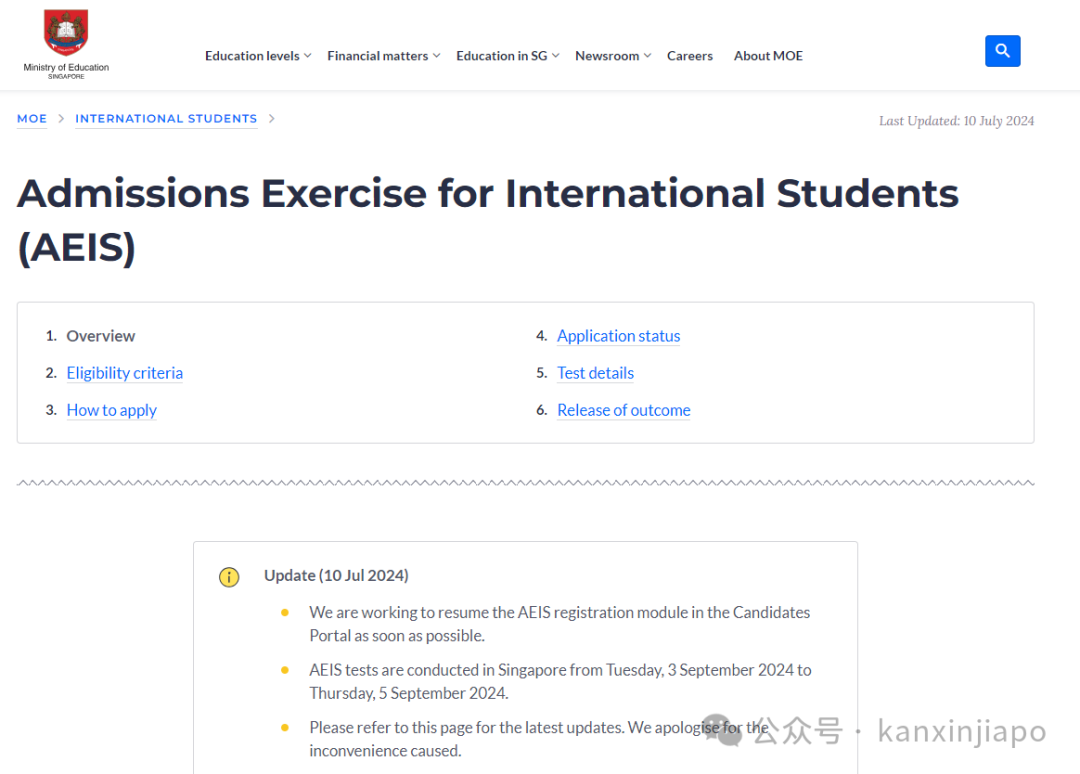
Task: Click the Update (10 Jul 2024) heading
Action: coord(336,575)
